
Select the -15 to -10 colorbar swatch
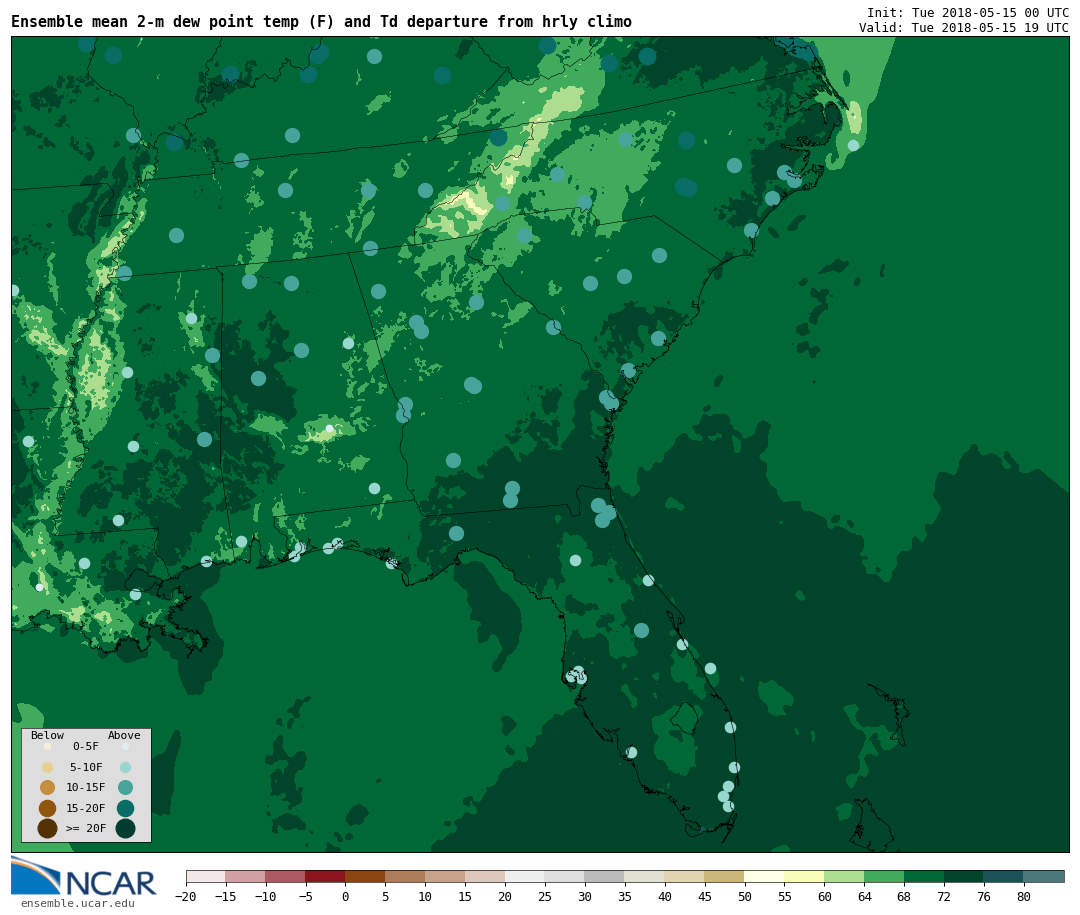[246, 876]
